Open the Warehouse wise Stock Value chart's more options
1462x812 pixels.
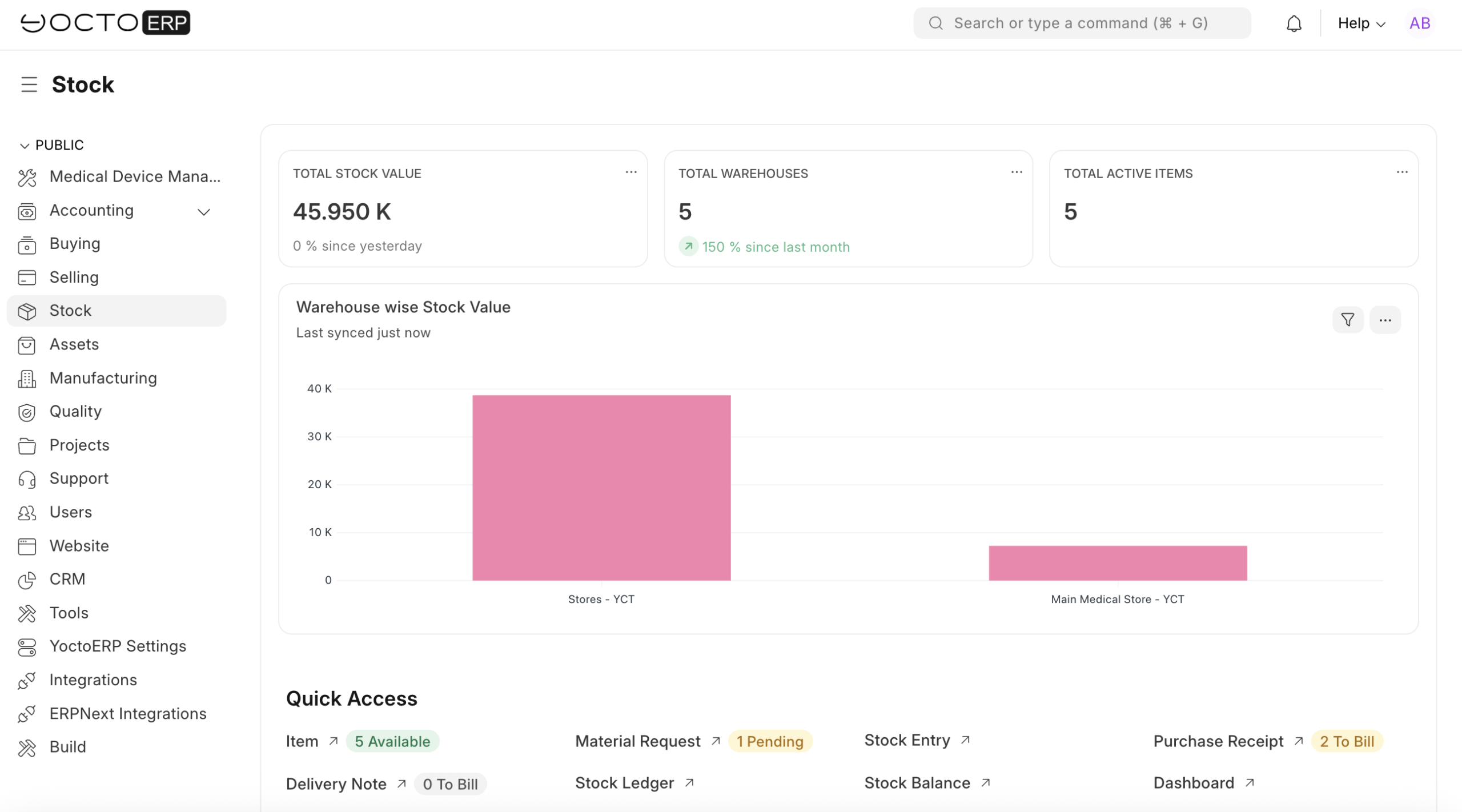point(1385,320)
